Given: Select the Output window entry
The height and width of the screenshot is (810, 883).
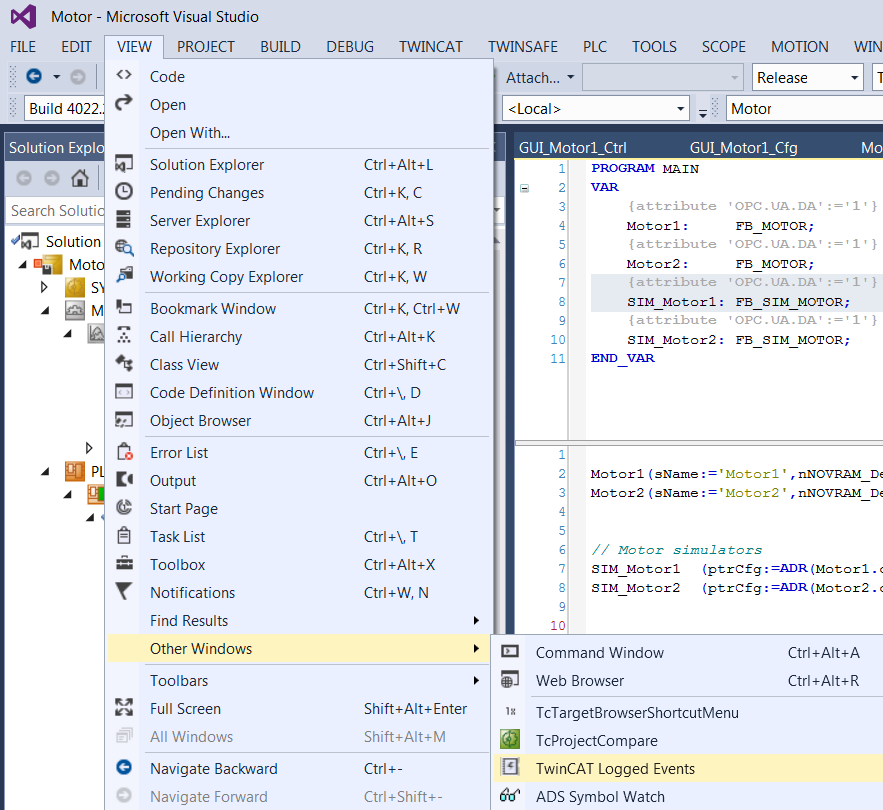Looking at the screenshot, I should (173, 481).
